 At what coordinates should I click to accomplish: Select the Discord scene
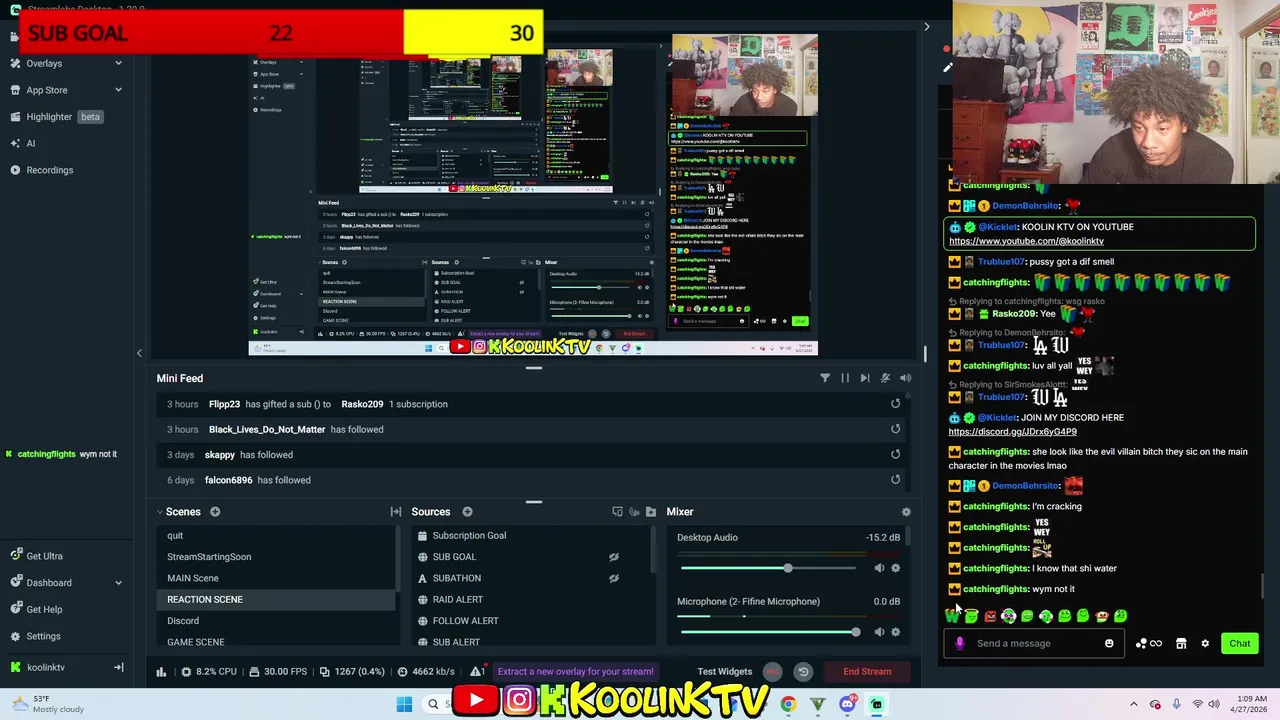point(275,621)
